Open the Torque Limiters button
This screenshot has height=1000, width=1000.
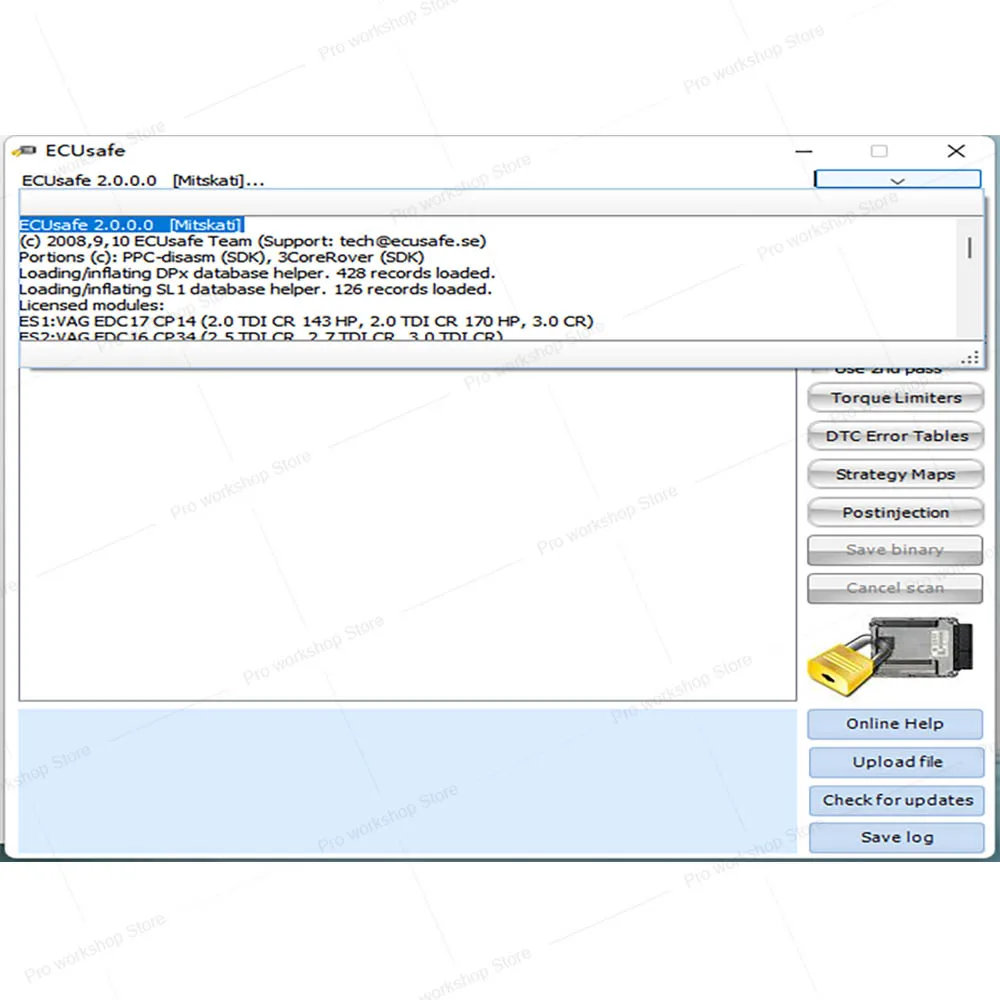895,398
